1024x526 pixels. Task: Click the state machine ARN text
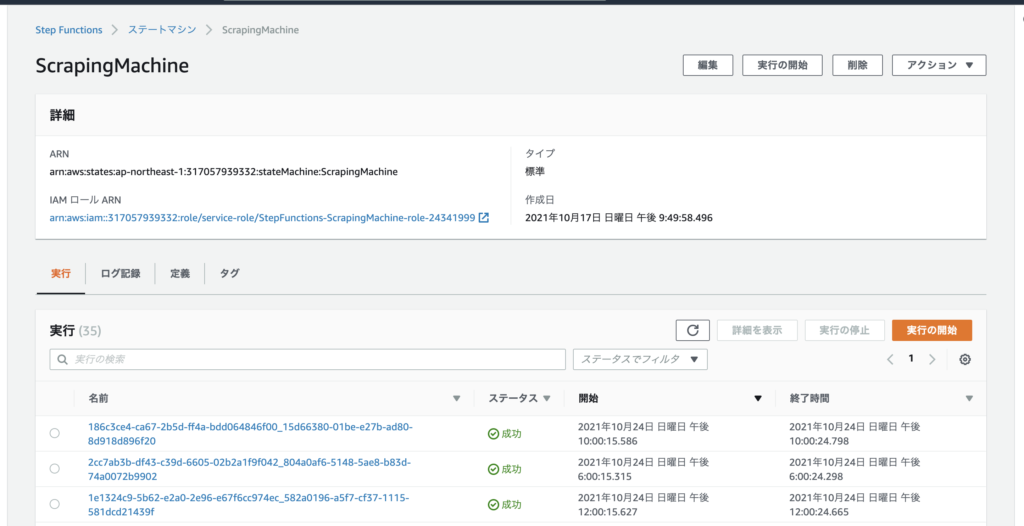223,173
